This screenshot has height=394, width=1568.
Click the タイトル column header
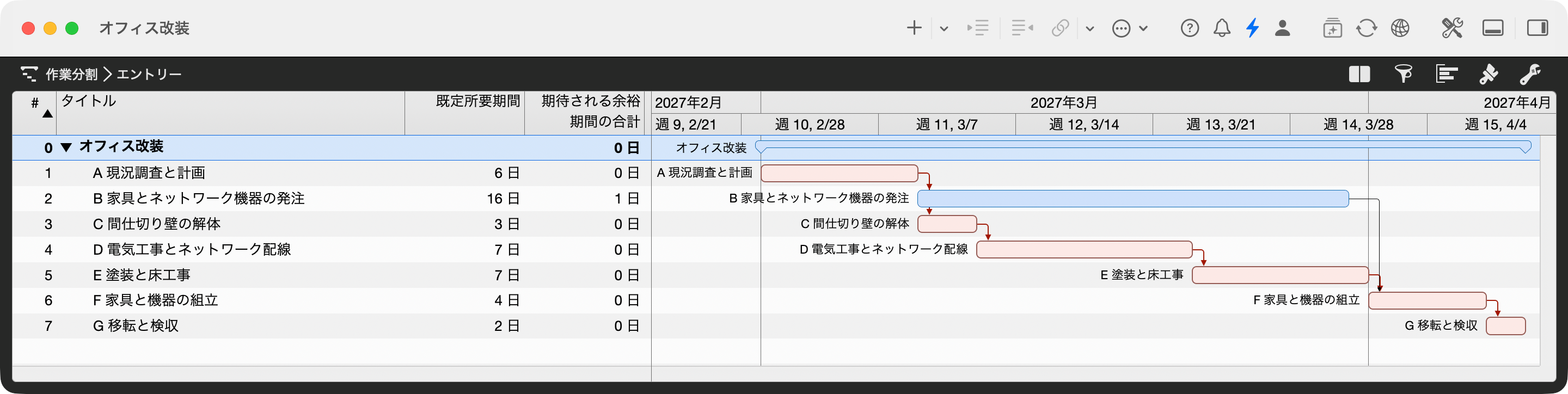tap(231, 113)
